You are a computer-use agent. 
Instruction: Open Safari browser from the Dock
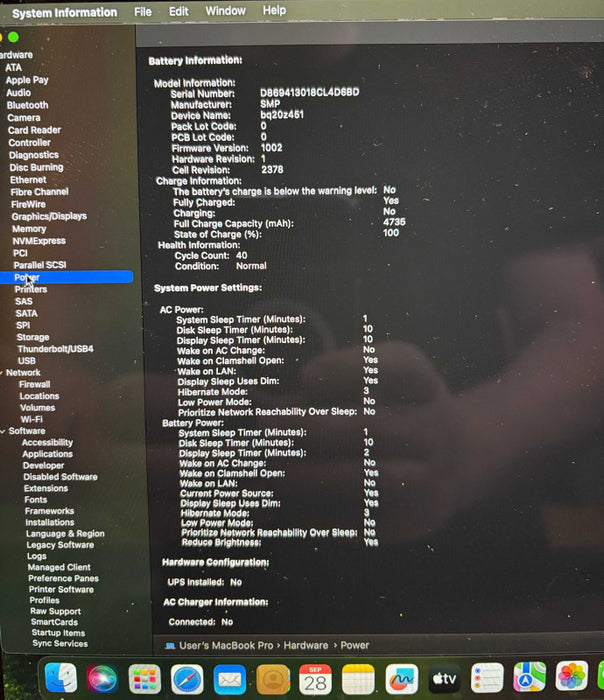(x=187, y=679)
